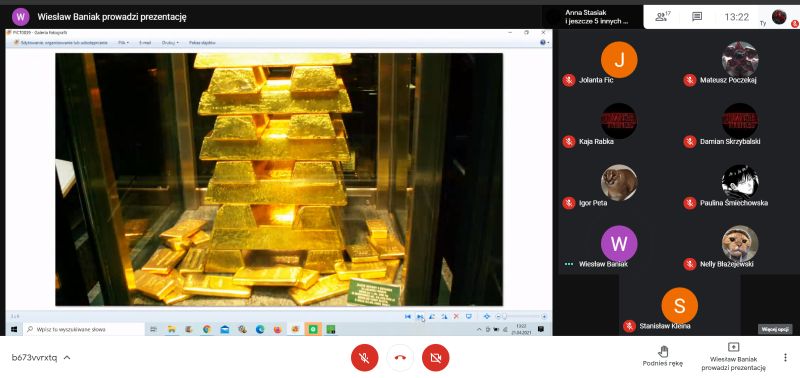Click the bottom Wiesław Baniak prowadzi prezentację button
The image size is (800, 378).
733,357
